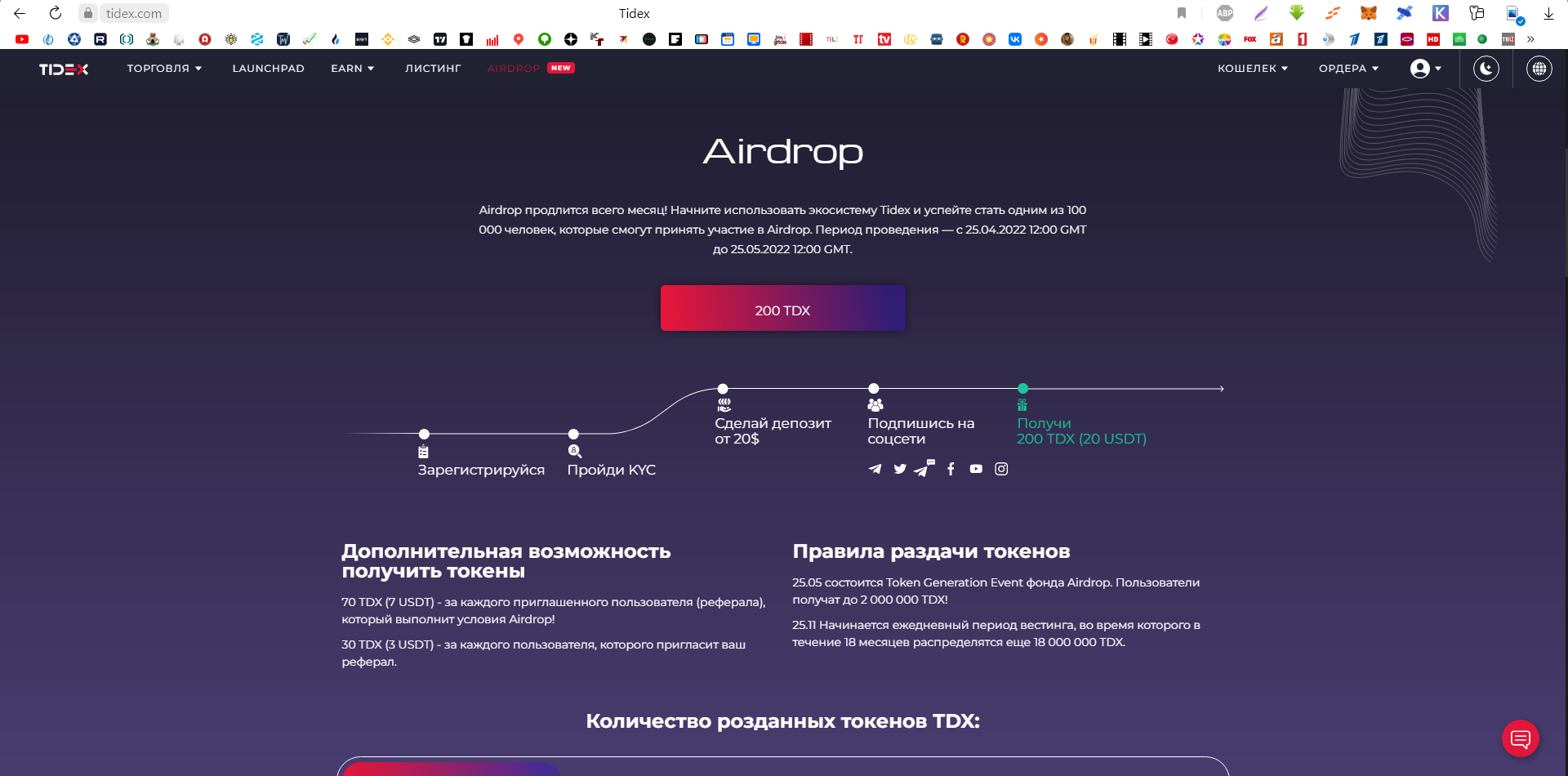Click the purple K extension icon

click(x=1441, y=13)
